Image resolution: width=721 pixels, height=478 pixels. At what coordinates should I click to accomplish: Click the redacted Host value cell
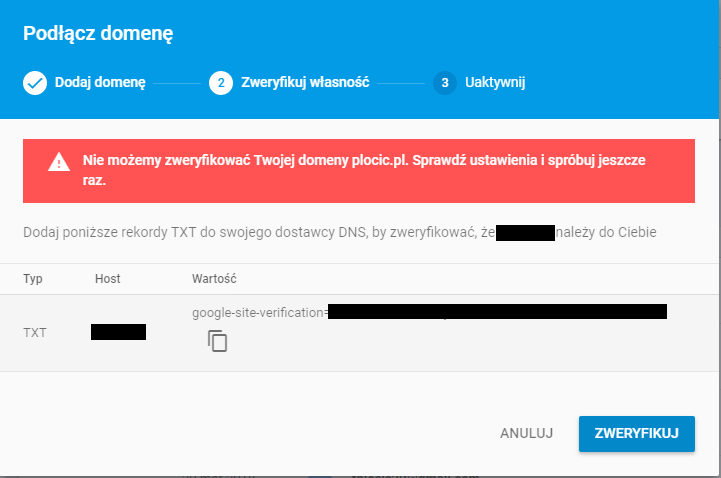(x=119, y=332)
